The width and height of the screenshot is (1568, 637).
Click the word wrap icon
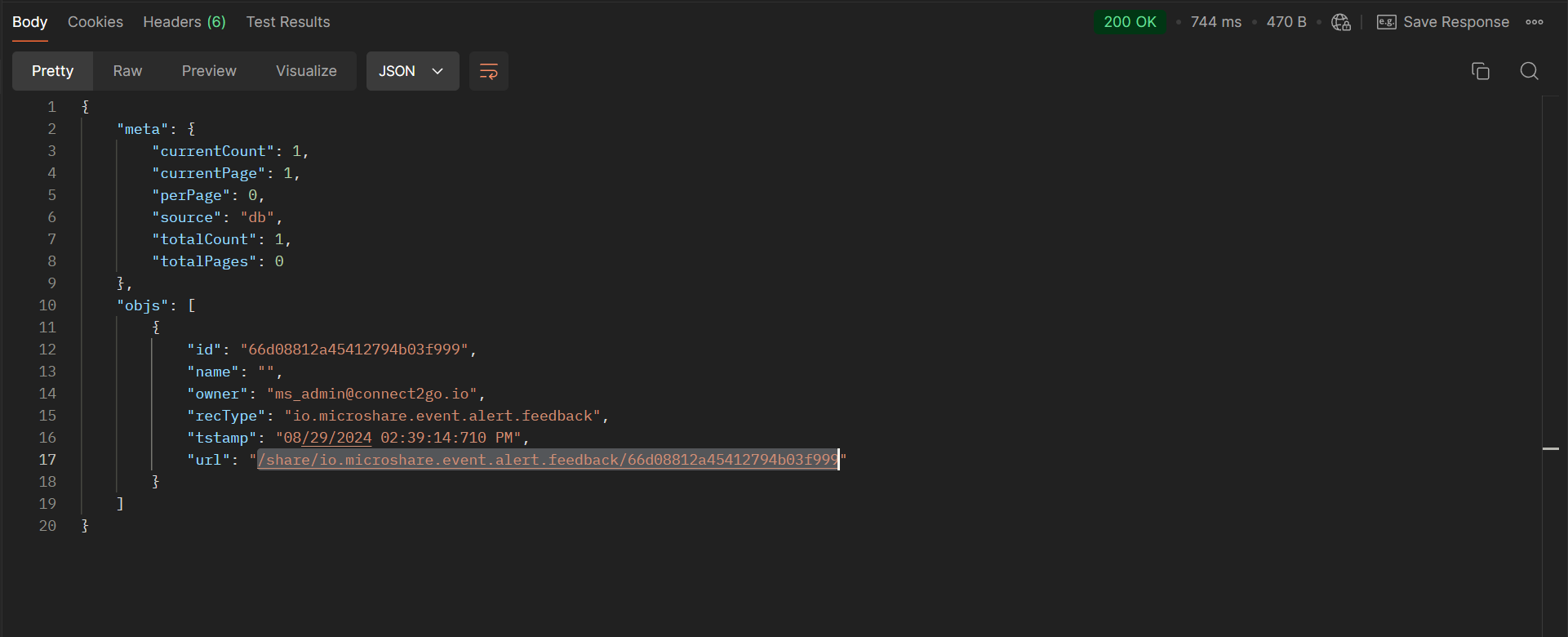click(x=488, y=71)
